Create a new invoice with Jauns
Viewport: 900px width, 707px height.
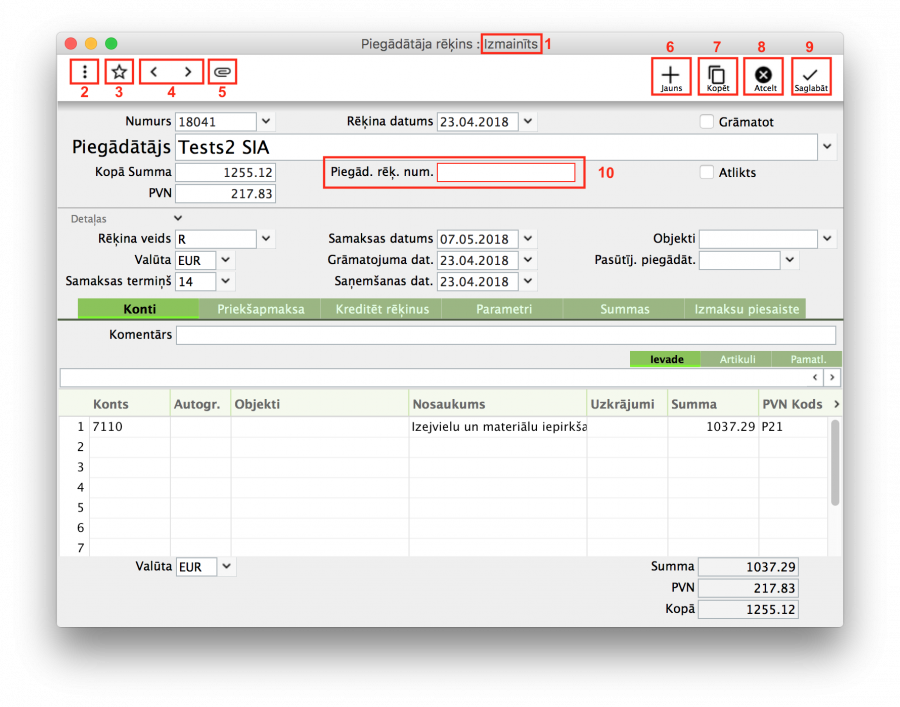click(670, 76)
